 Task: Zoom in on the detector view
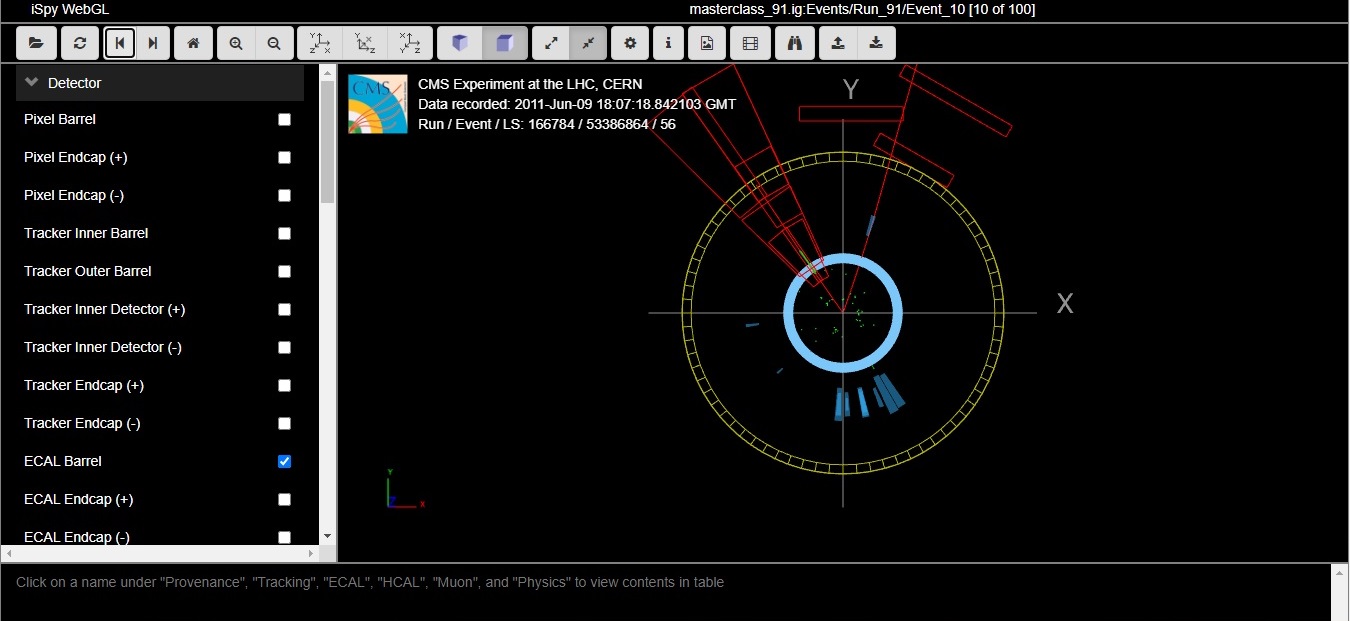236,43
